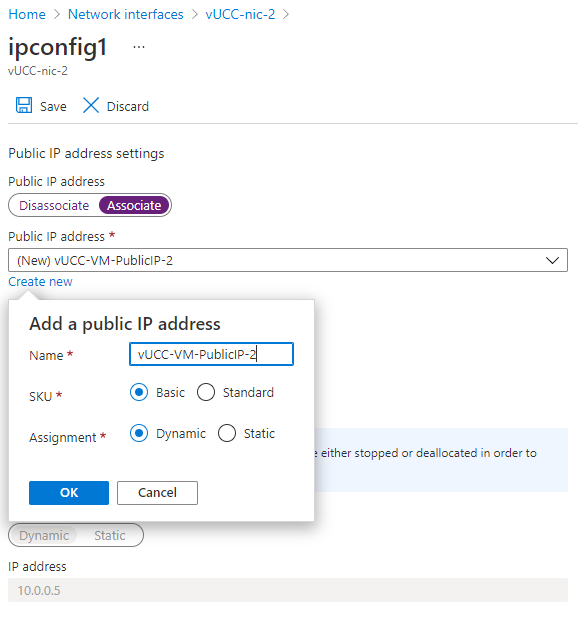Select Dynamic assignment radio in popup

139,433
